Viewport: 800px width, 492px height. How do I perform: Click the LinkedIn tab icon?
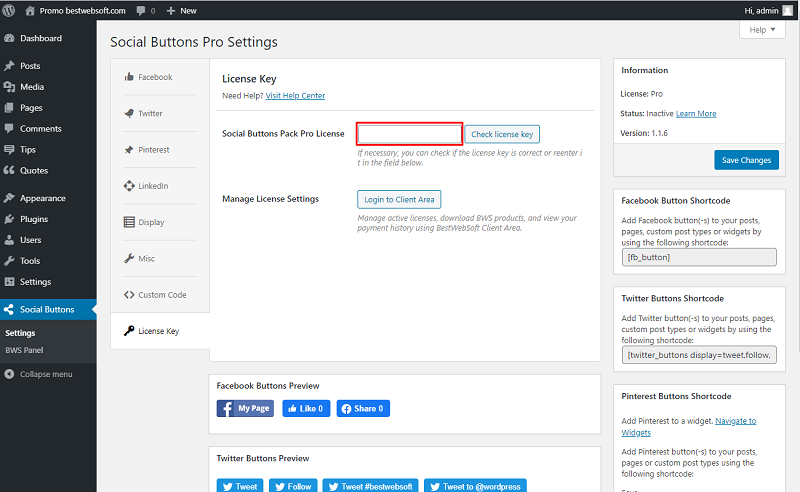129,186
